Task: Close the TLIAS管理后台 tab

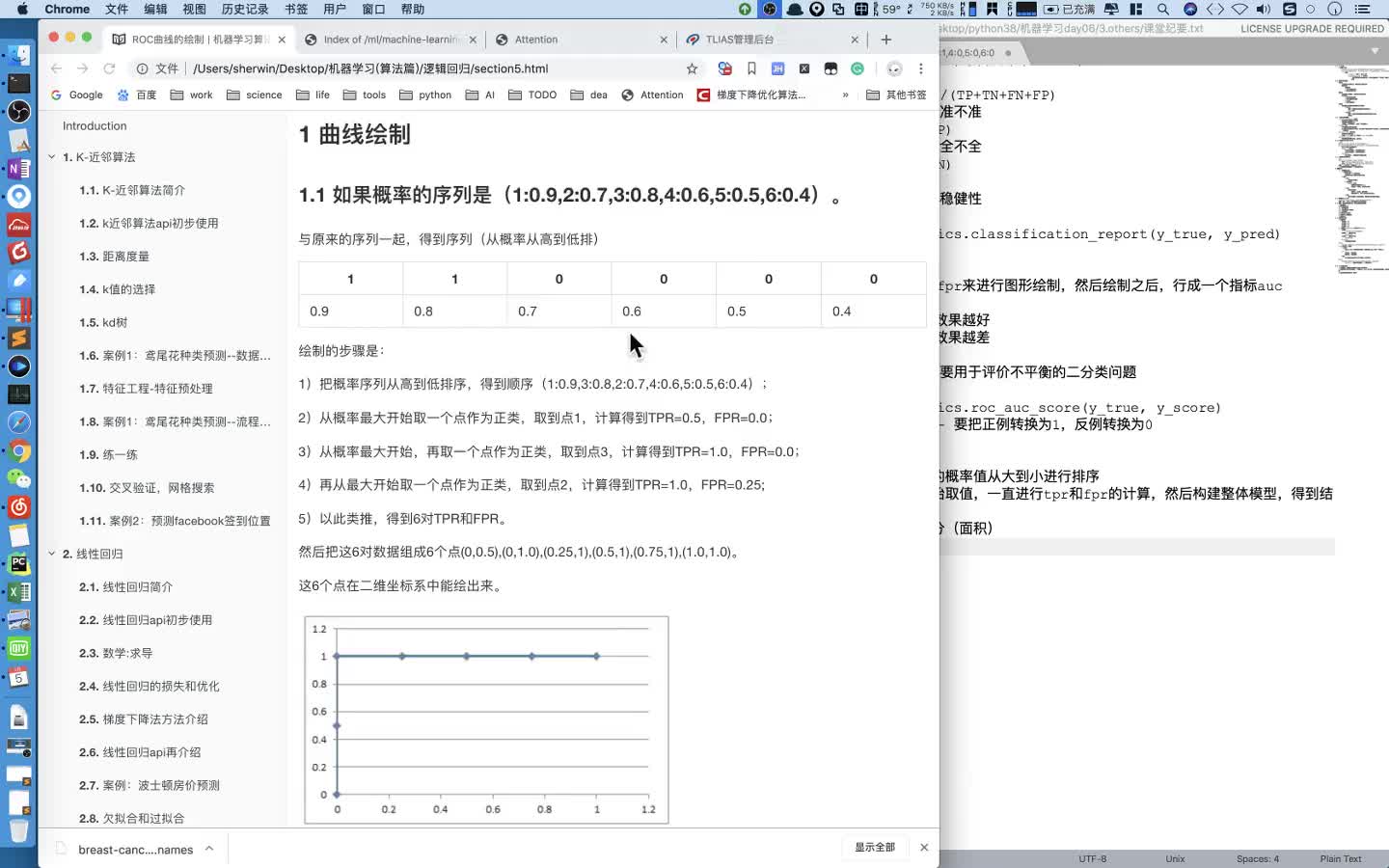Action: pyautogui.click(x=855, y=40)
